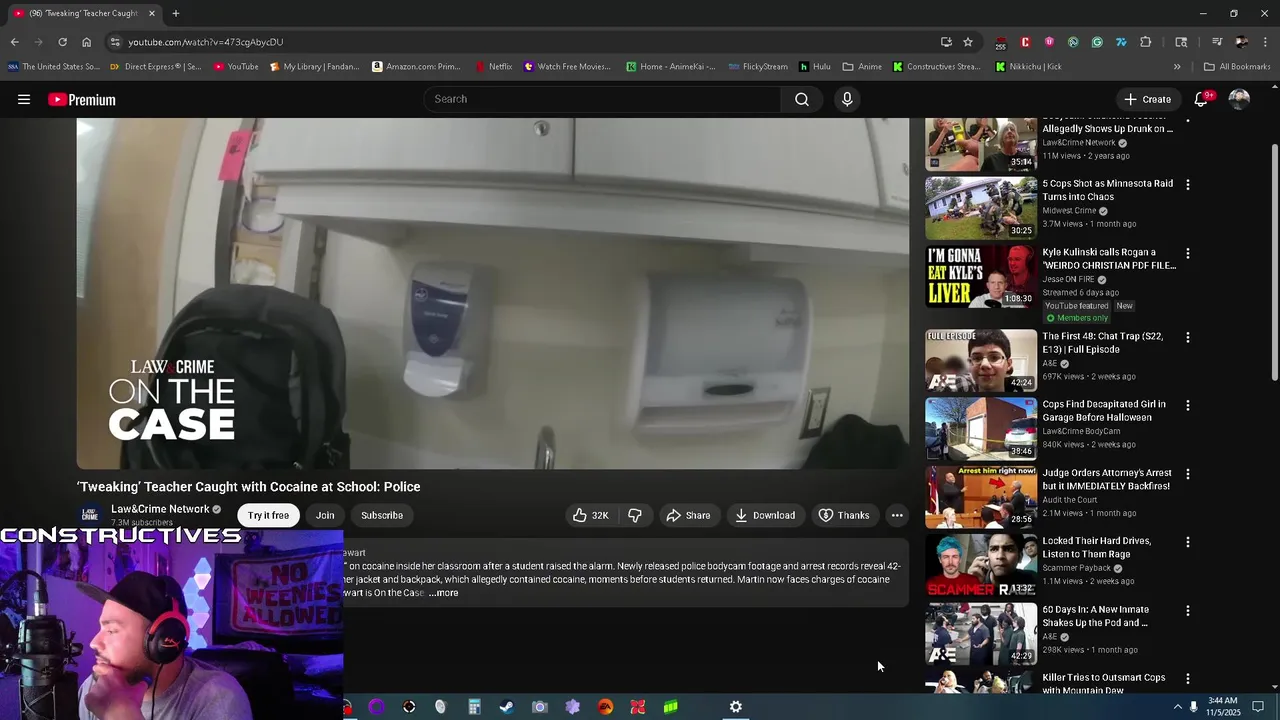Viewport: 1280px width, 720px height.
Task: Close the YouTube browser tab
Action: (152, 13)
